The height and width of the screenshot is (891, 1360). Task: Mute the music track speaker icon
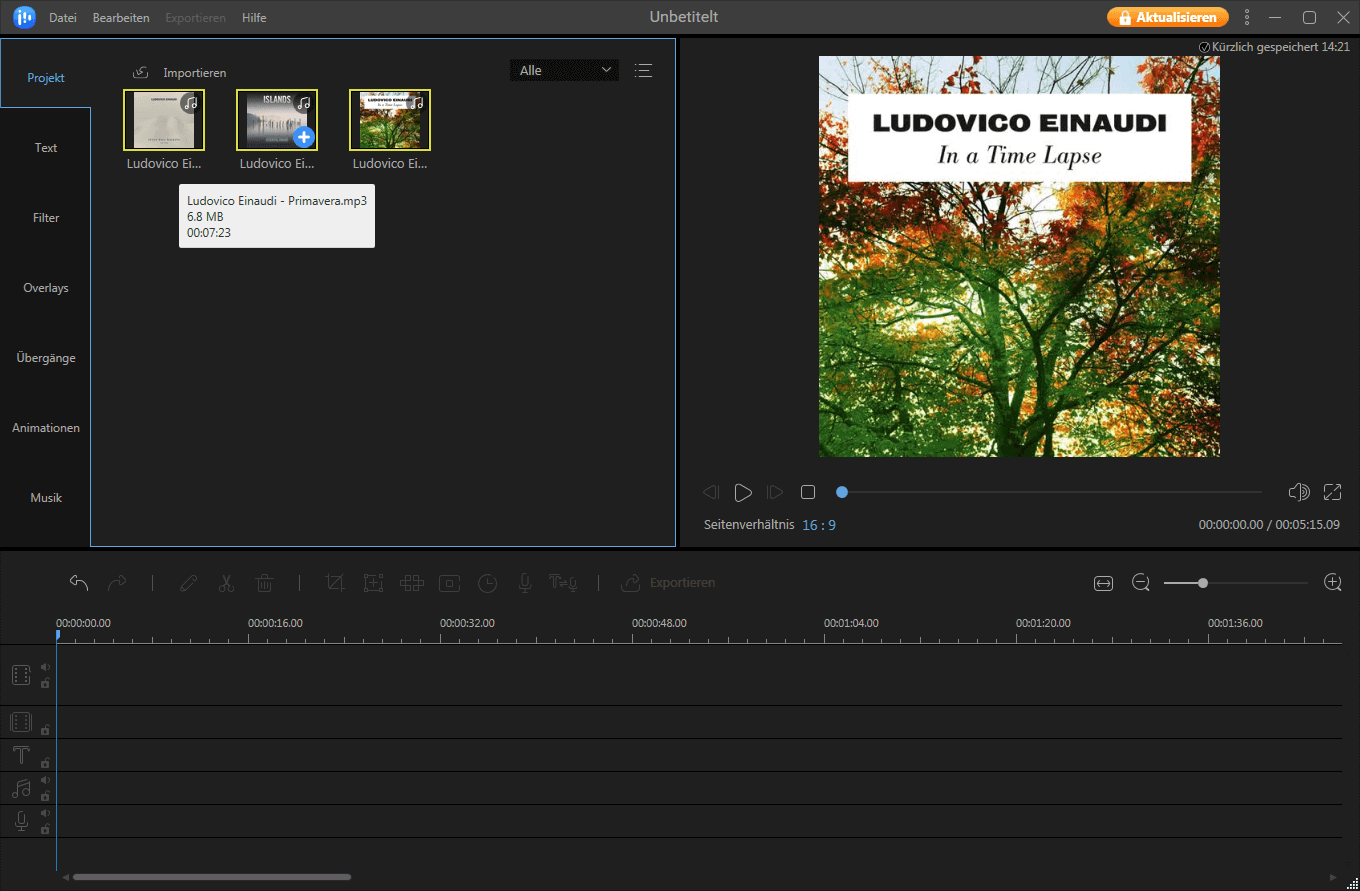[45, 781]
